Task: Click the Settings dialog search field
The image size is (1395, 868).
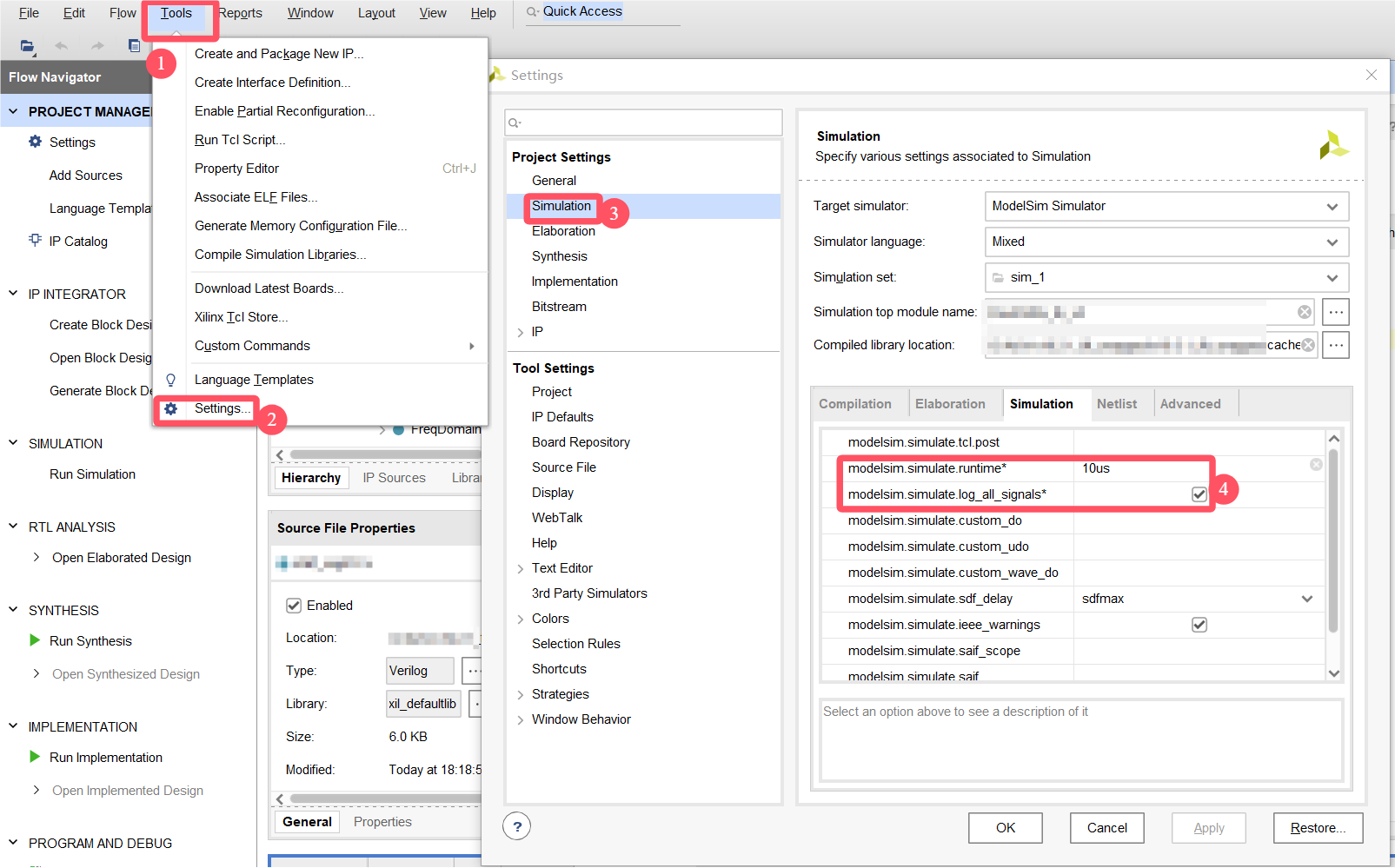Action: pyautogui.click(x=643, y=122)
